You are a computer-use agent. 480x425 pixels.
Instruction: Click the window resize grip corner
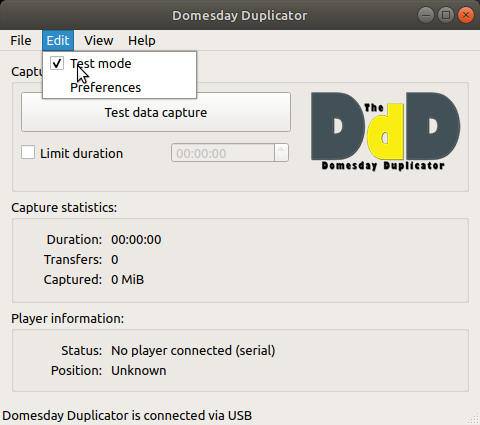point(474,418)
